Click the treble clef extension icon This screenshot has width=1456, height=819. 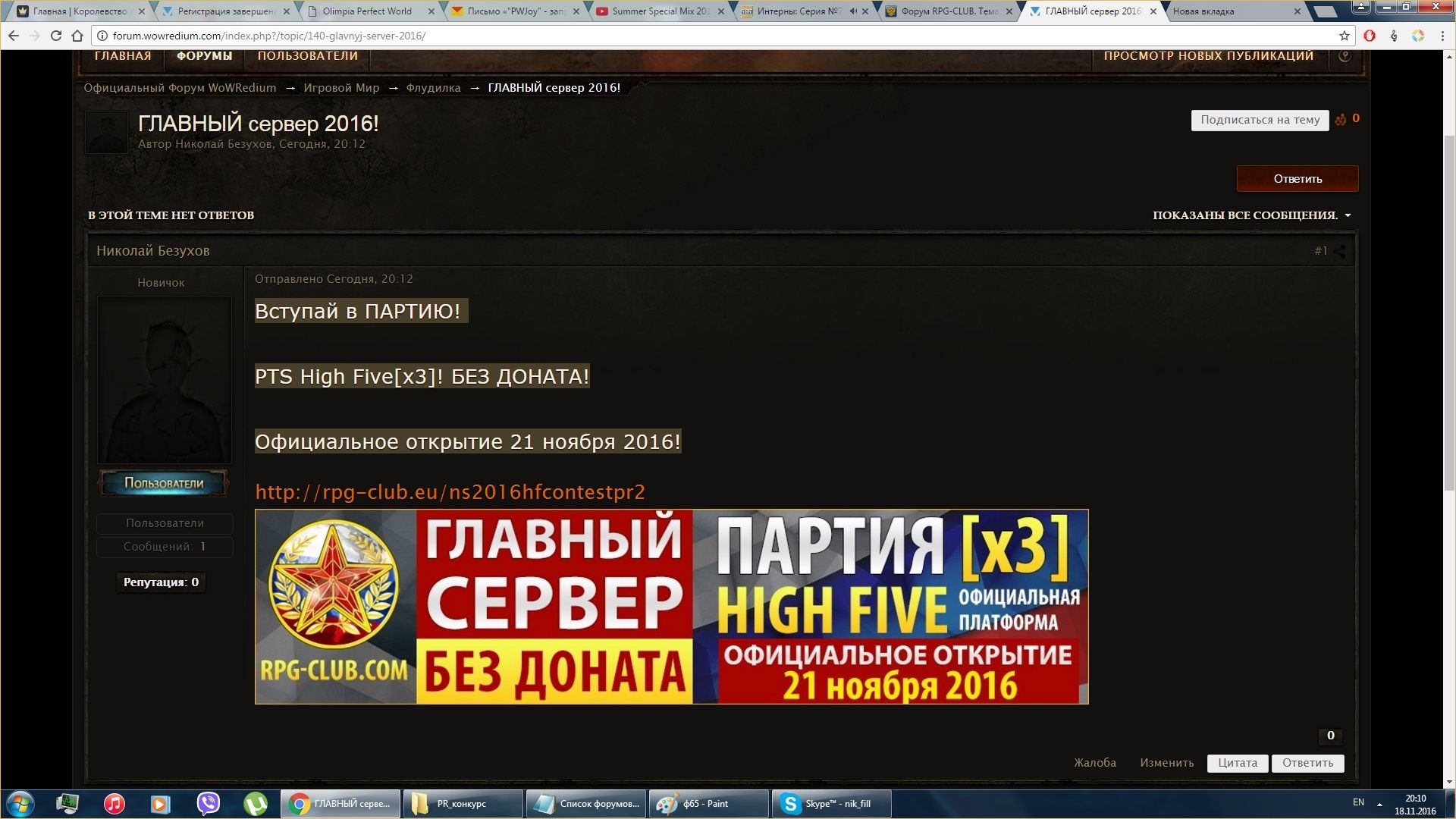[1394, 36]
